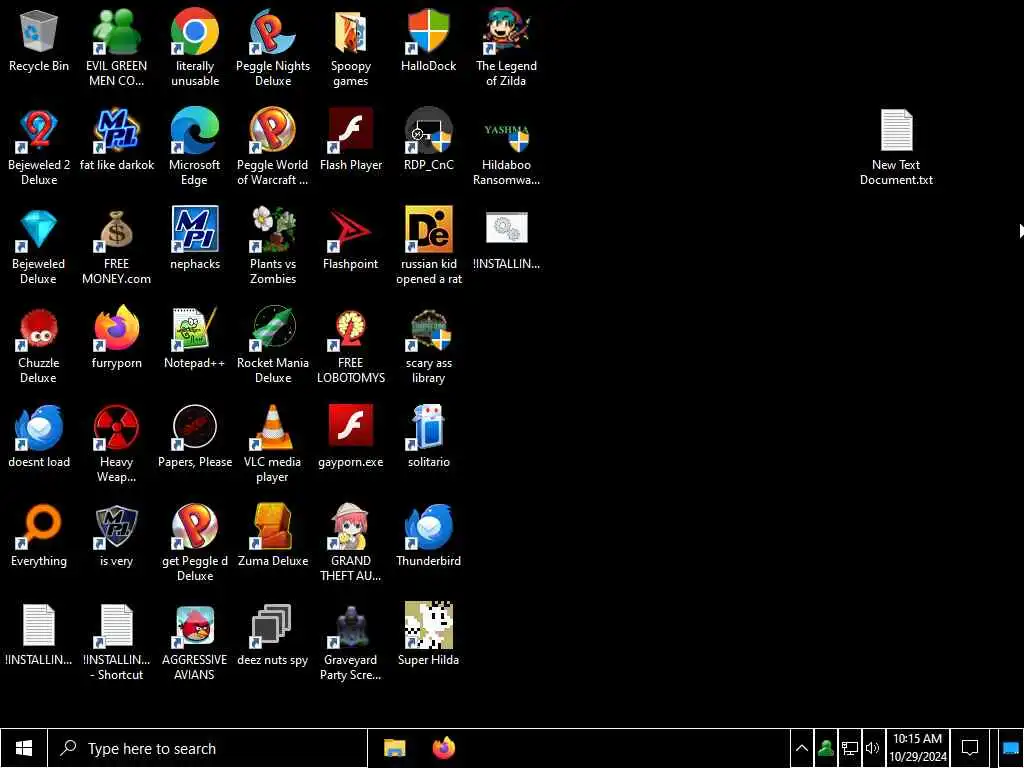Viewport: 1024px width, 768px height.
Task: Click Peggle World of Warcraft shortcut
Action: (x=273, y=147)
